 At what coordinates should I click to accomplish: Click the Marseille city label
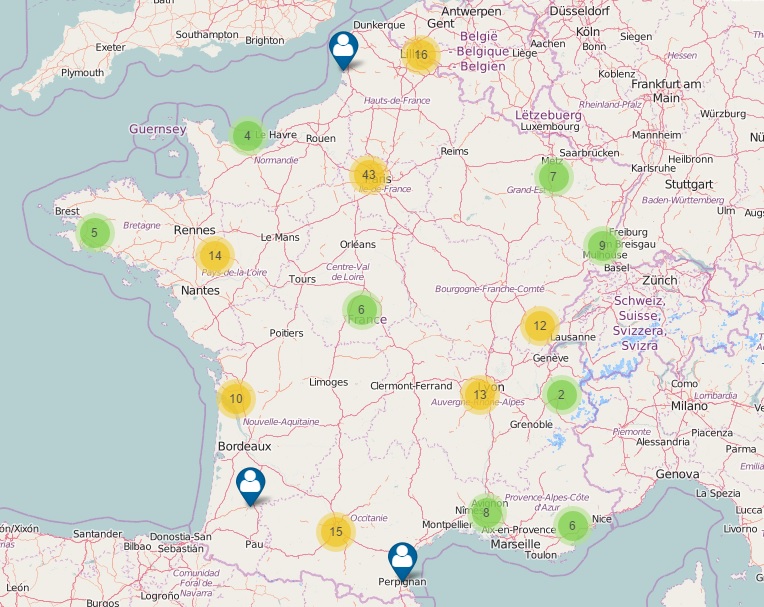[x=516, y=544]
